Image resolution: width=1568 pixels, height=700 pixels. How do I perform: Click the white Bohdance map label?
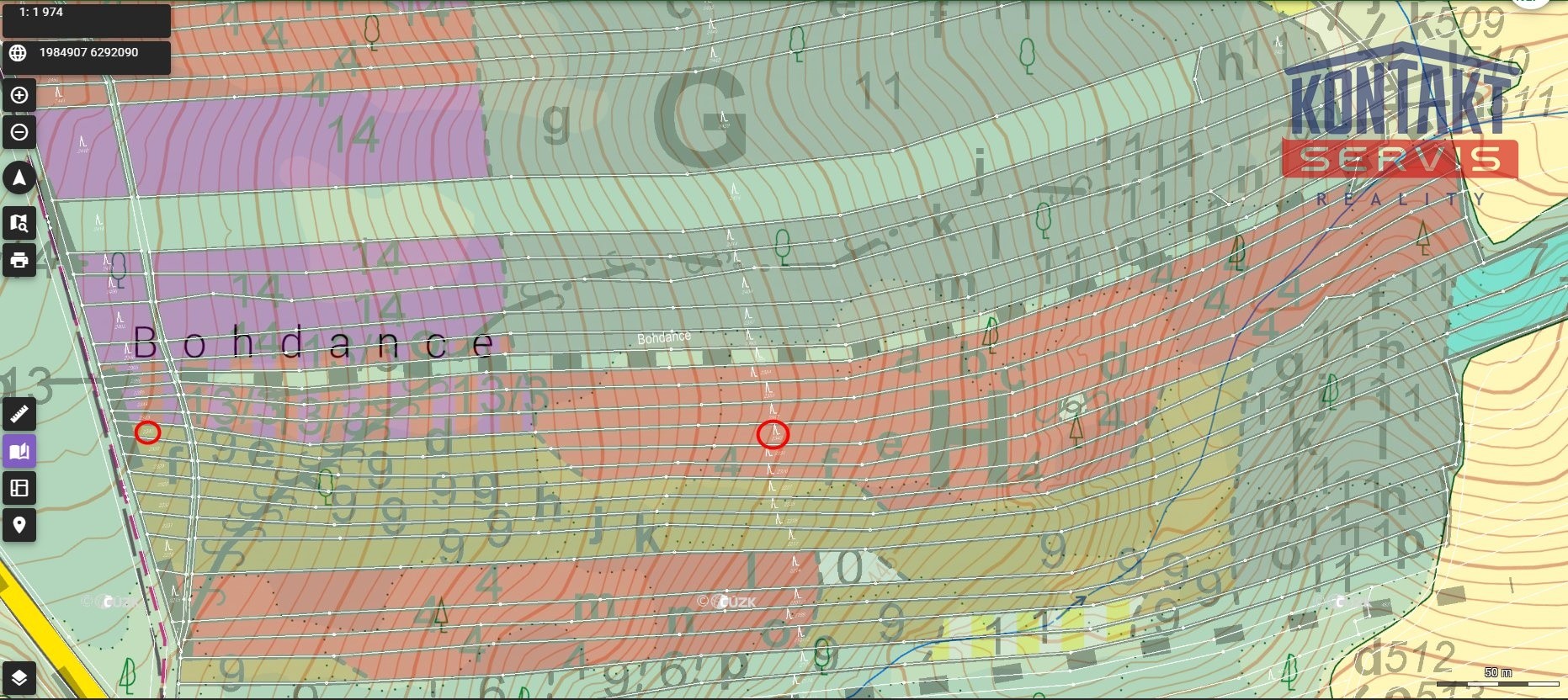point(664,337)
